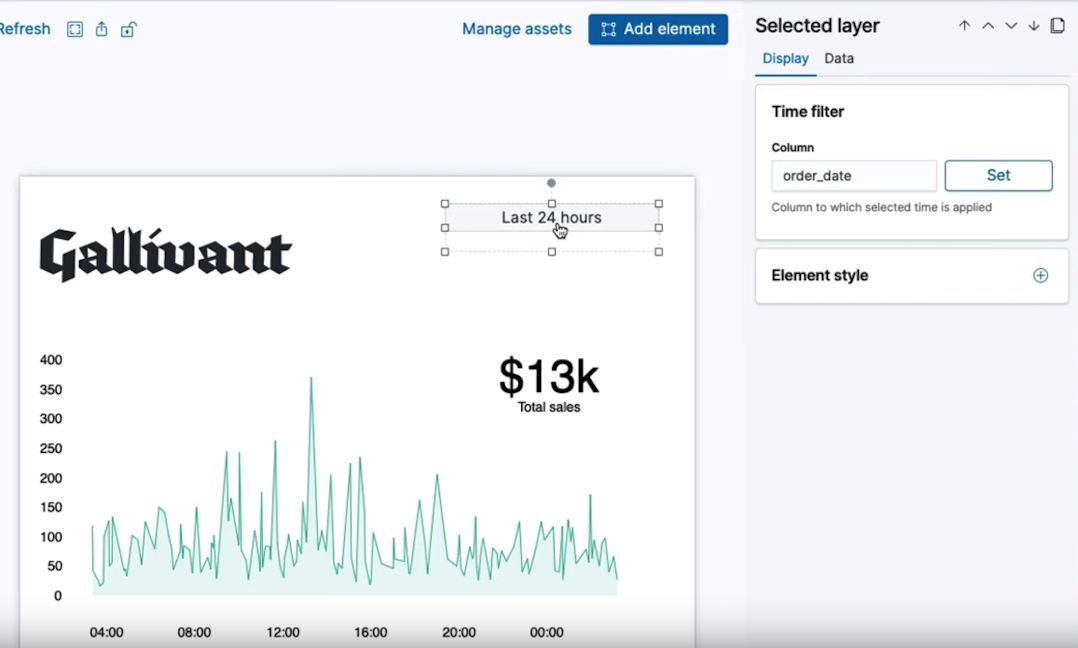The image size is (1078, 648).
Task: Open the share workpad icon
Action: (x=101, y=30)
